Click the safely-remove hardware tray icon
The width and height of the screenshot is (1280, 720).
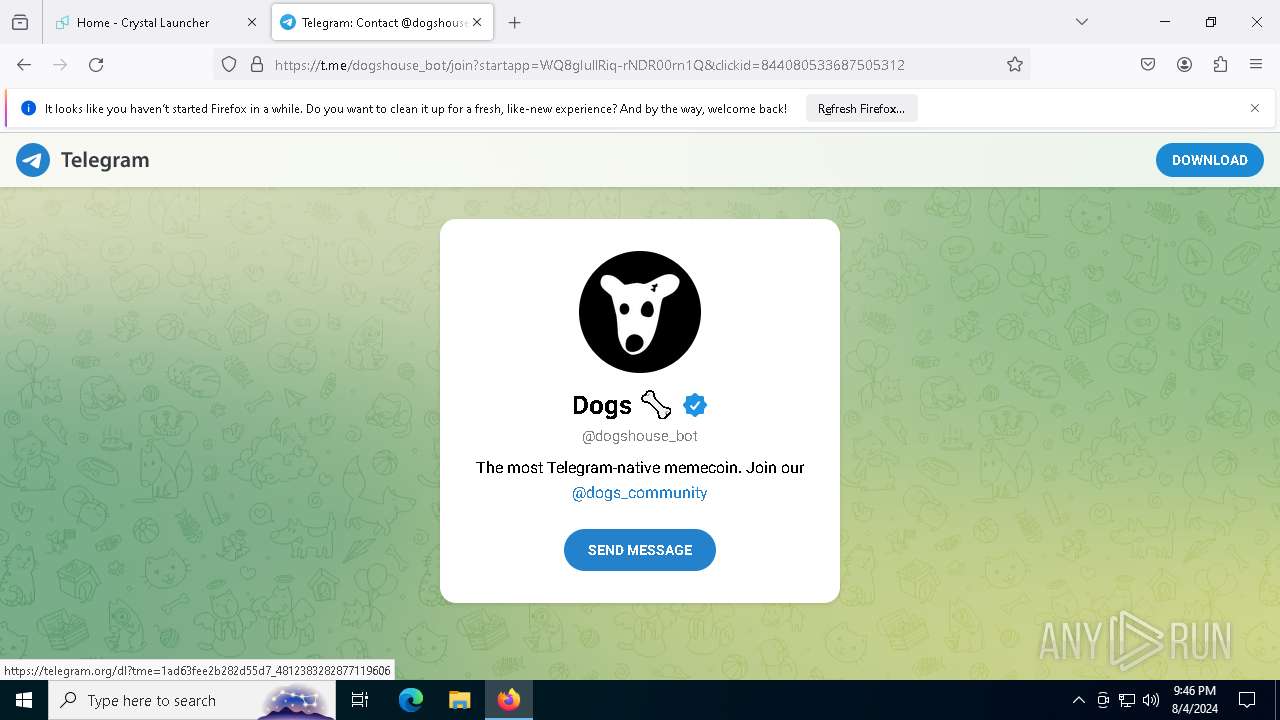point(1103,700)
